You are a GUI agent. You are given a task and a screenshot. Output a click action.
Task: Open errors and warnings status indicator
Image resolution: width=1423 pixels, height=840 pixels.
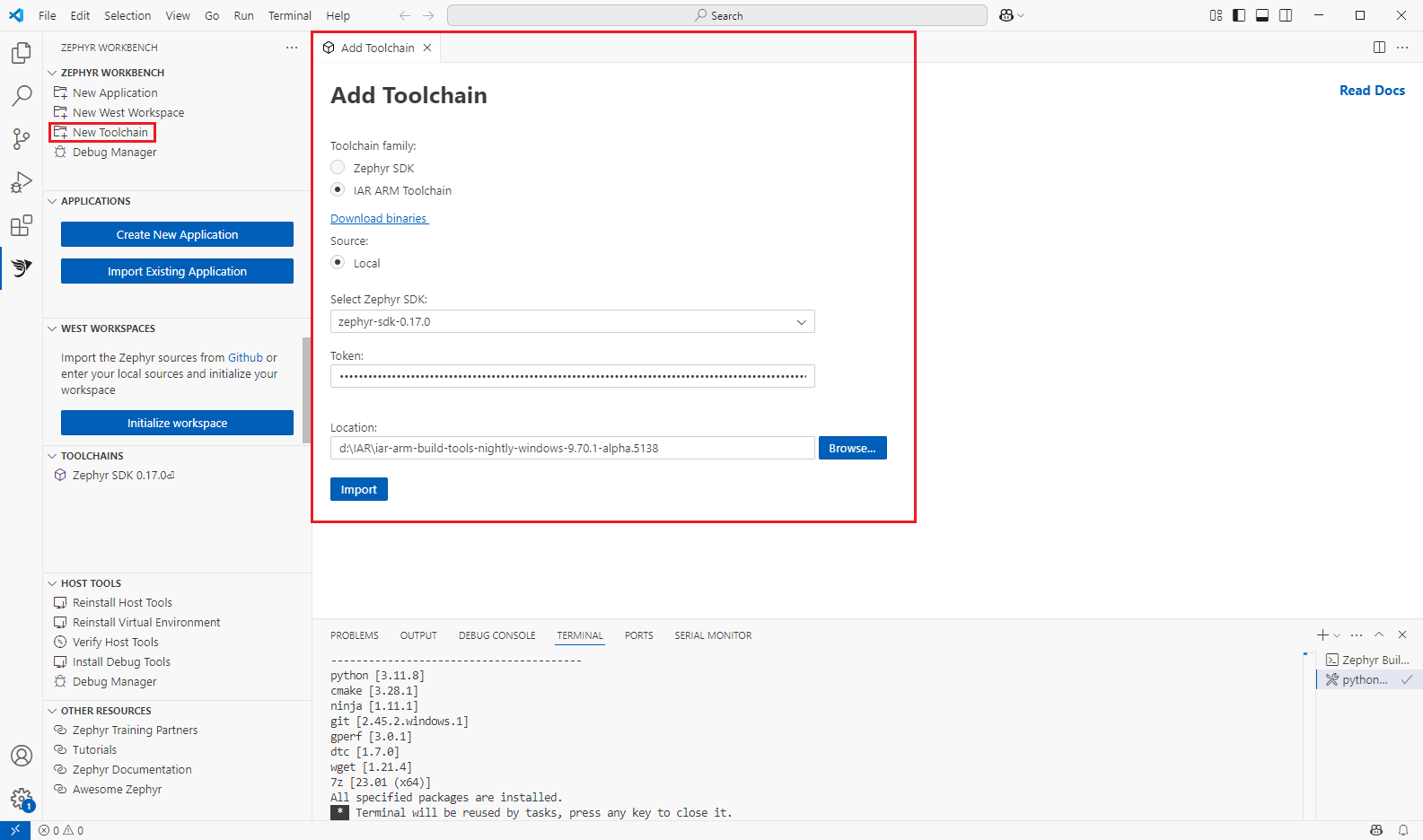(61, 830)
